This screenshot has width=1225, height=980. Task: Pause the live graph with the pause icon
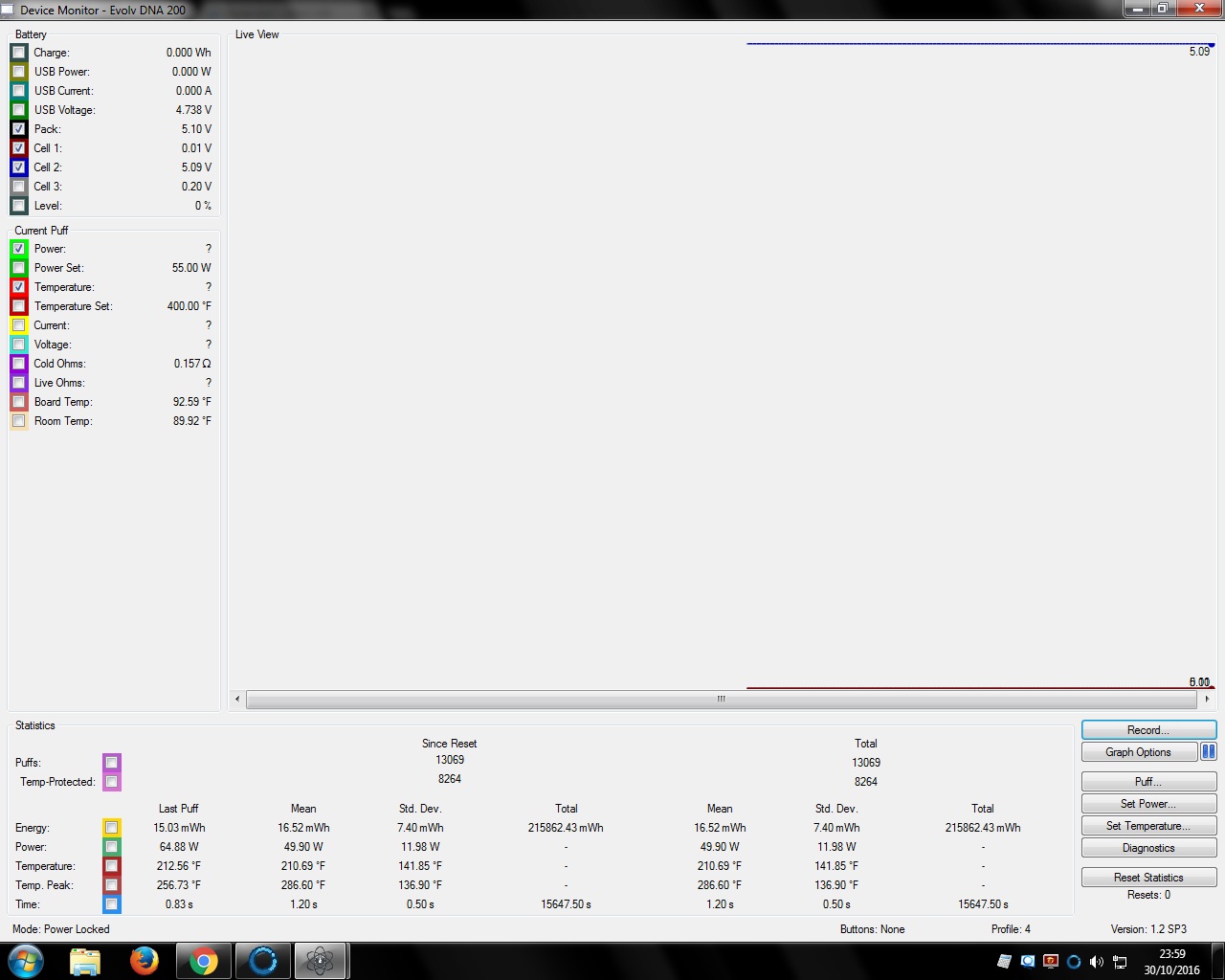pos(1208,752)
